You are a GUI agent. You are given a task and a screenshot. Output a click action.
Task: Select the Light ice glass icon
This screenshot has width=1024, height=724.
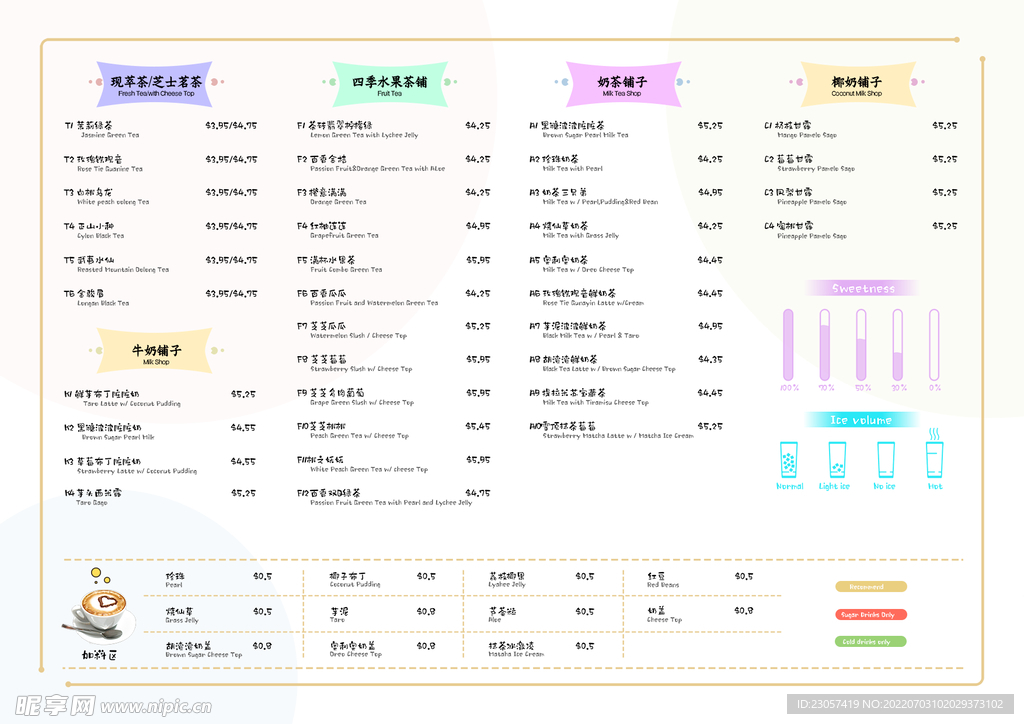(x=836, y=460)
